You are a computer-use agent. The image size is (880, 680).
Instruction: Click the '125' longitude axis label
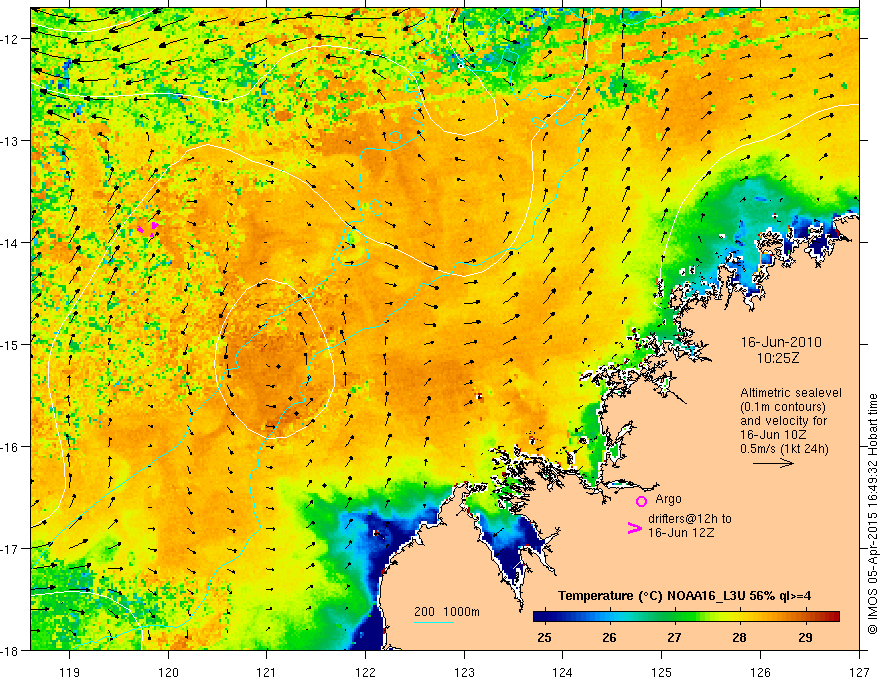click(662, 672)
